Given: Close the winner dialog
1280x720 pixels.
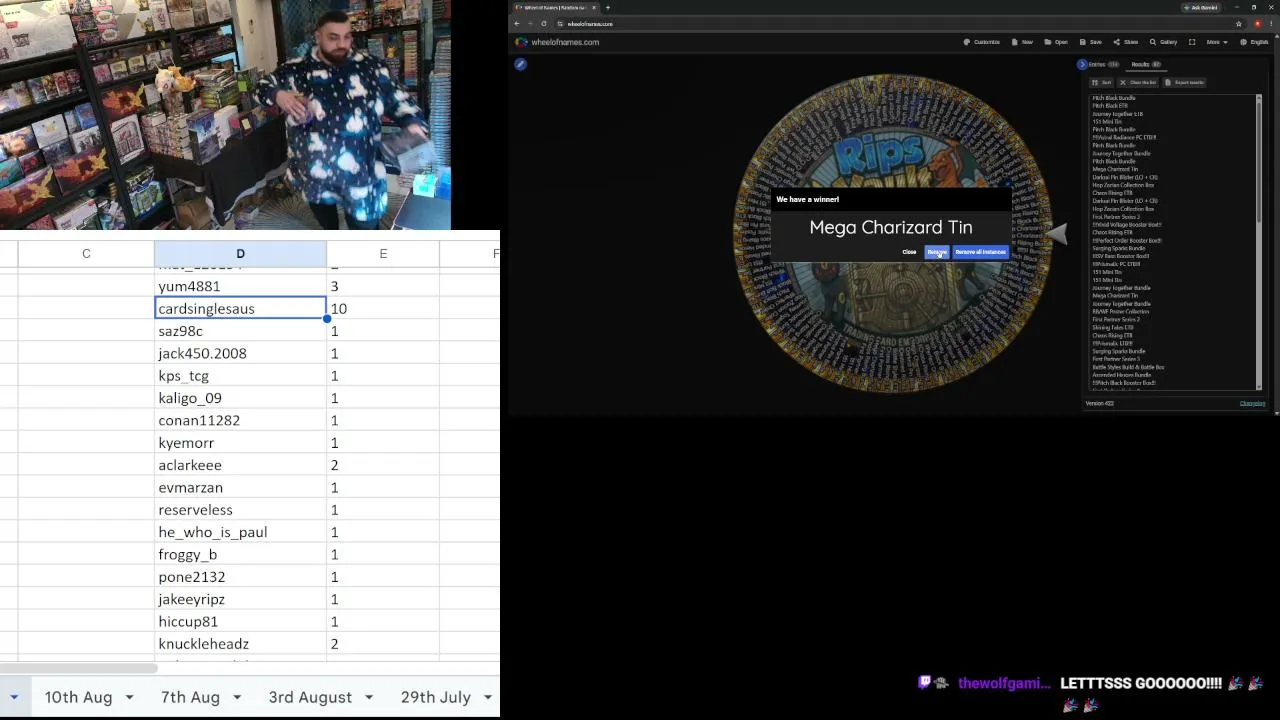Looking at the screenshot, I should click(x=909, y=252).
